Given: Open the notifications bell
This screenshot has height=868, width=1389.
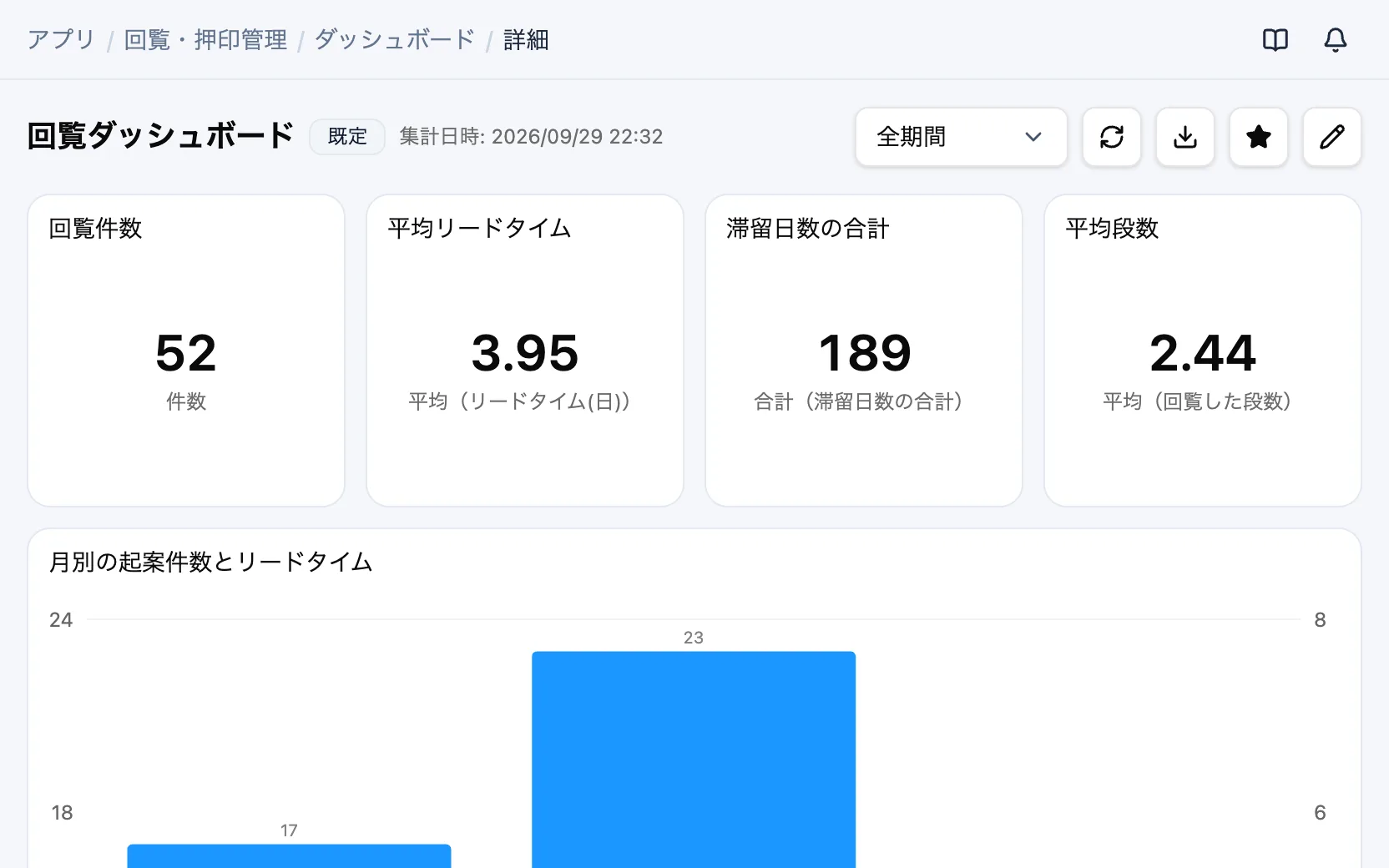Looking at the screenshot, I should point(1336,39).
